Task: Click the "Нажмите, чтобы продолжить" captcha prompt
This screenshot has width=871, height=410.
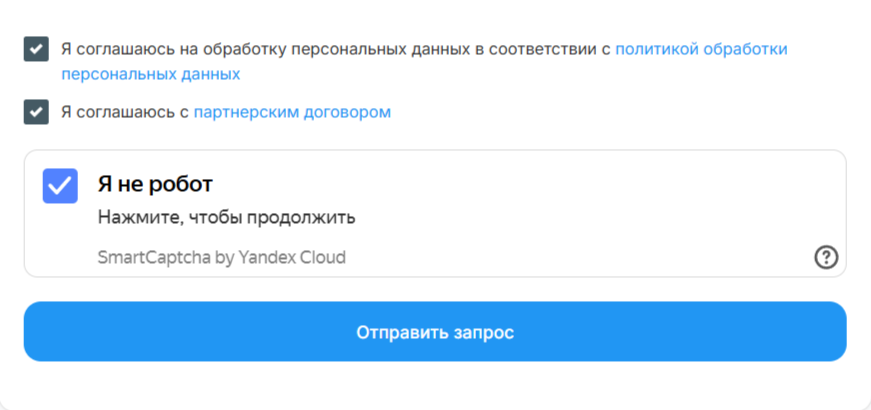Action: (x=226, y=217)
